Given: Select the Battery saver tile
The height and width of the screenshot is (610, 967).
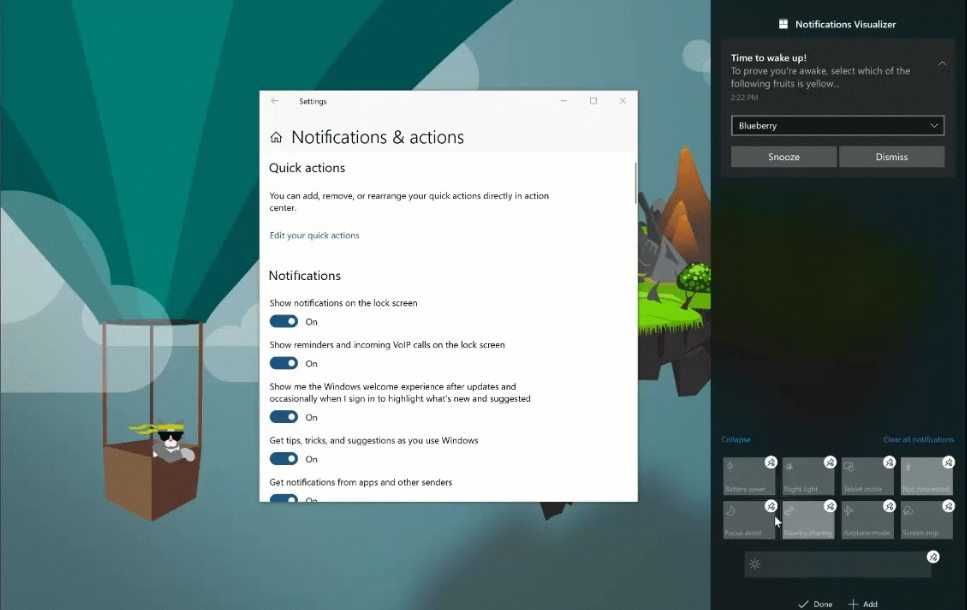Looking at the screenshot, I should pyautogui.click(x=749, y=476).
